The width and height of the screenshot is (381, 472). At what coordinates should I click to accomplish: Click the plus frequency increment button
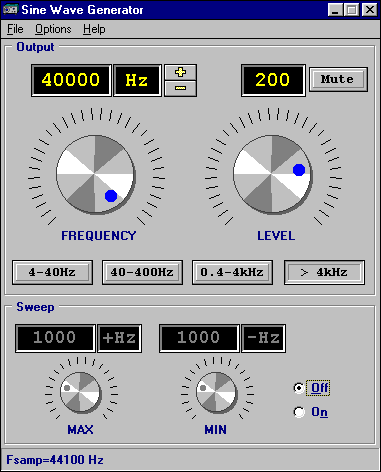(181, 72)
